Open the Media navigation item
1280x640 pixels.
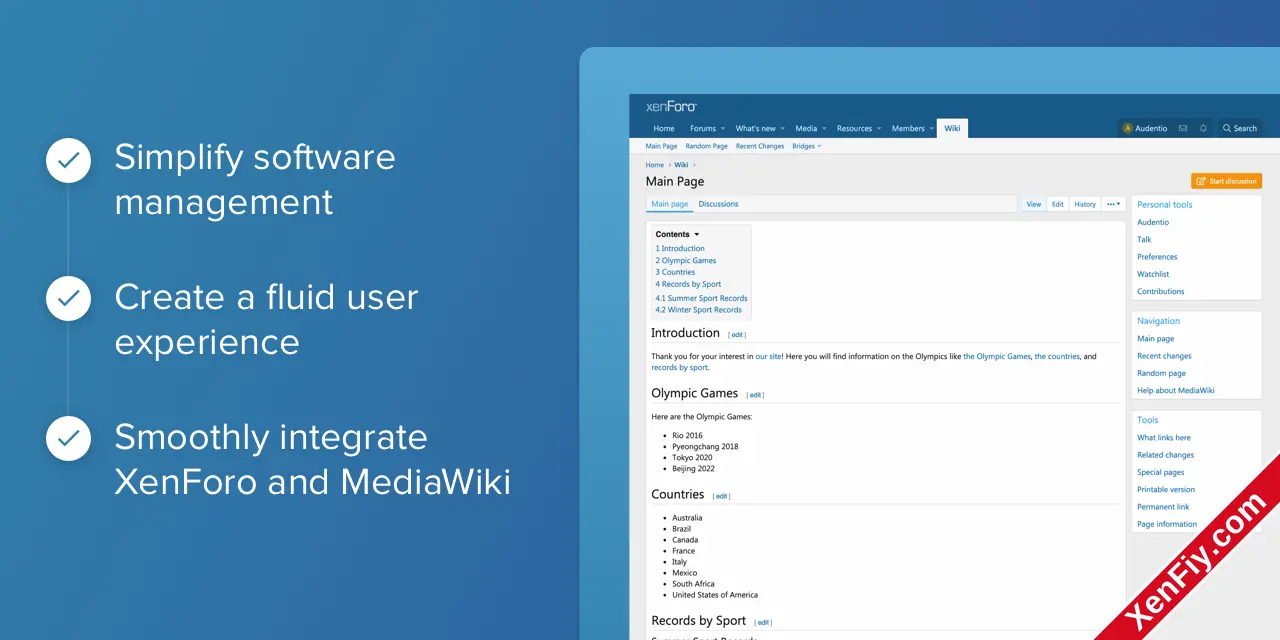pyautogui.click(x=806, y=128)
